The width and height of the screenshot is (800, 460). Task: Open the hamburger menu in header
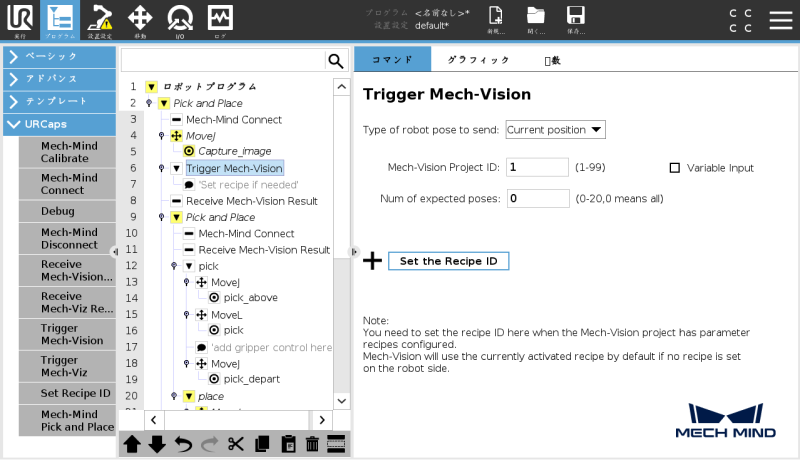(x=781, y=20)
